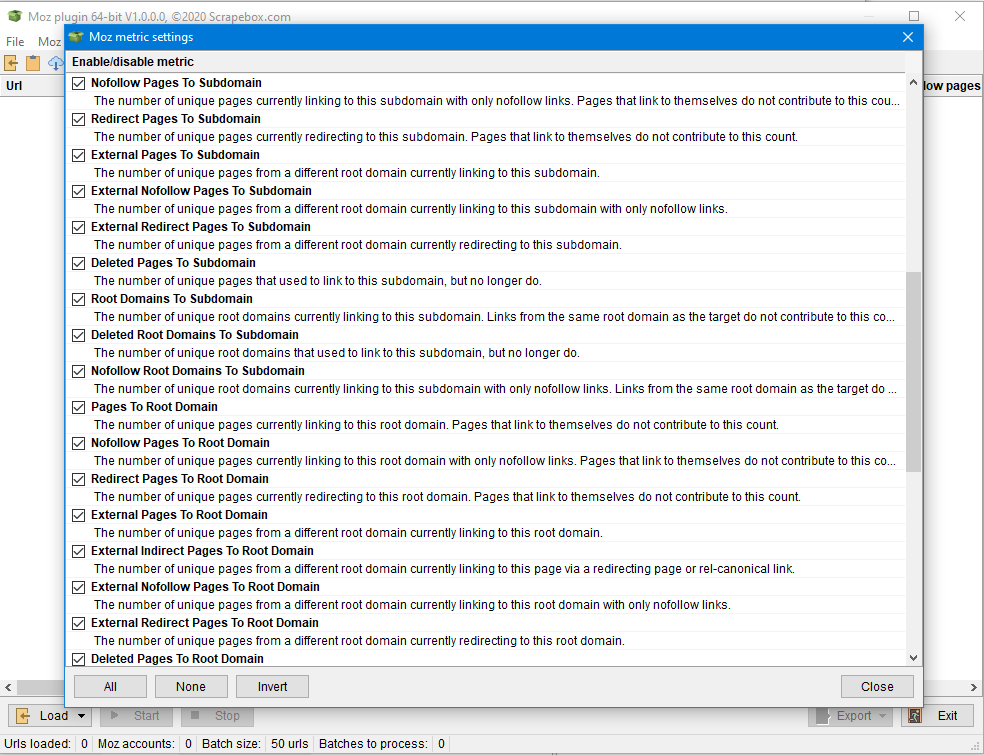The width and height of the screenshot is (984, 755).
Task: Click the Moz plugin title bar icon
Action: click(x=14, y=16)
